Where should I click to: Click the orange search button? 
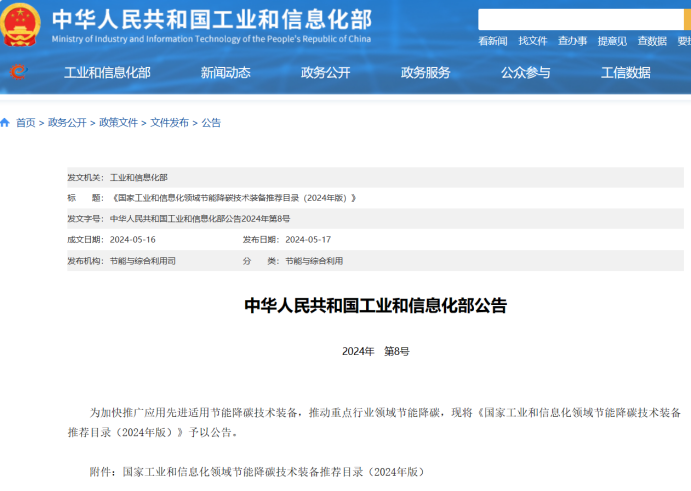(x=686, y=19)
